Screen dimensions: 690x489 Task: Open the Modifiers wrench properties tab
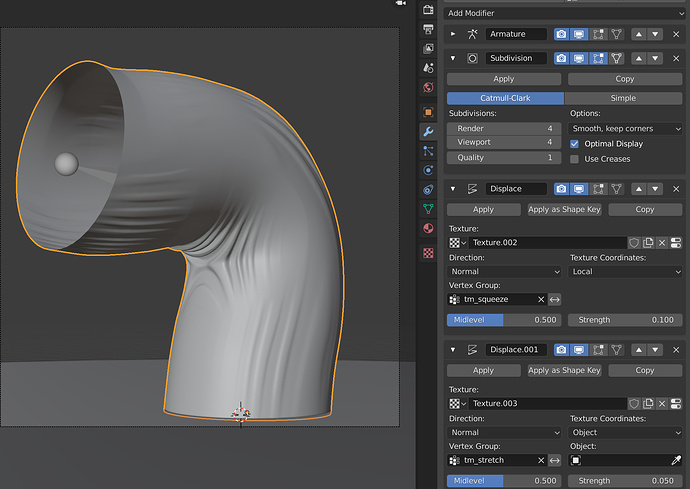tap(428, 131)
